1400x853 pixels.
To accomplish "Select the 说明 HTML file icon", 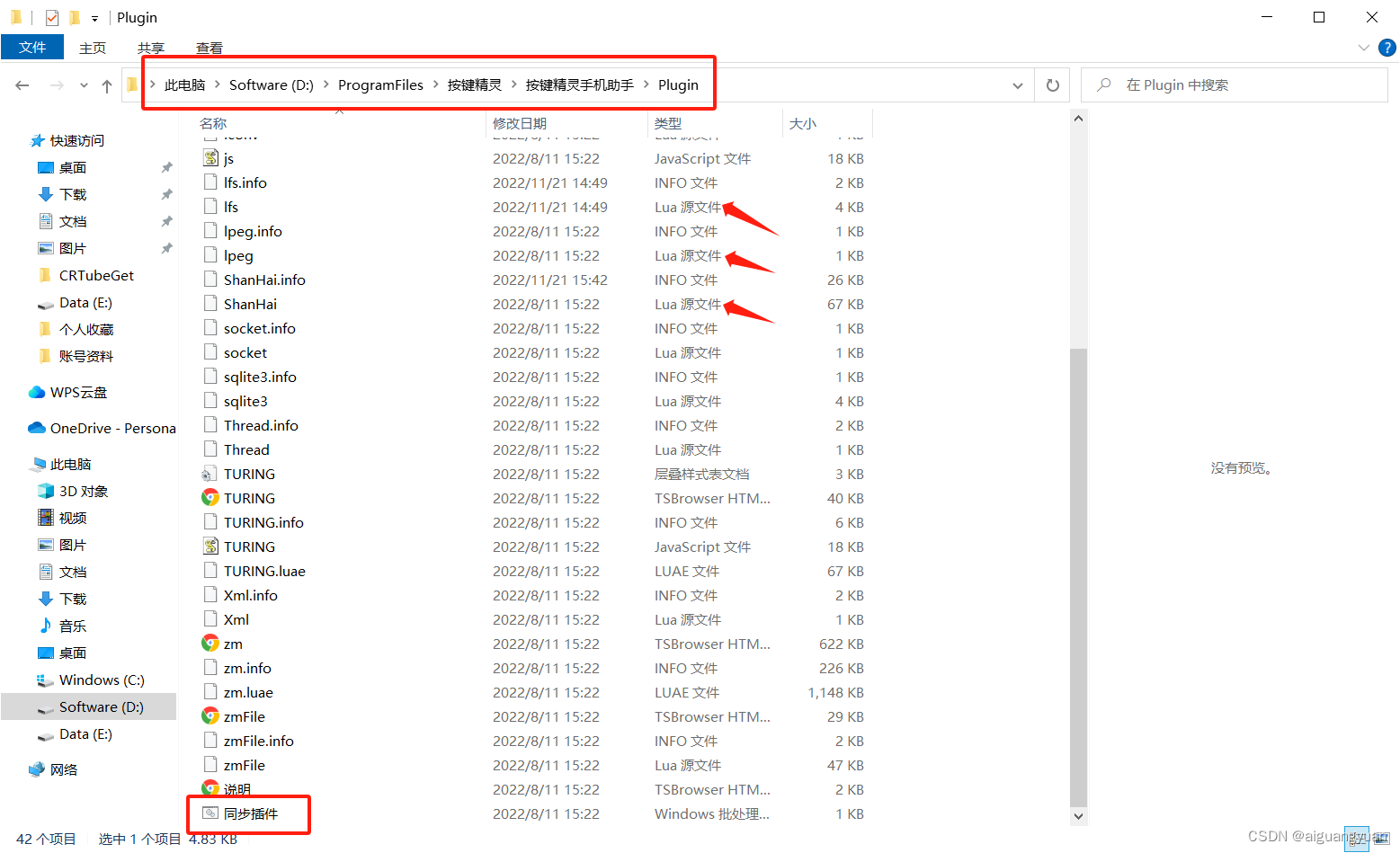I will 210,788.
